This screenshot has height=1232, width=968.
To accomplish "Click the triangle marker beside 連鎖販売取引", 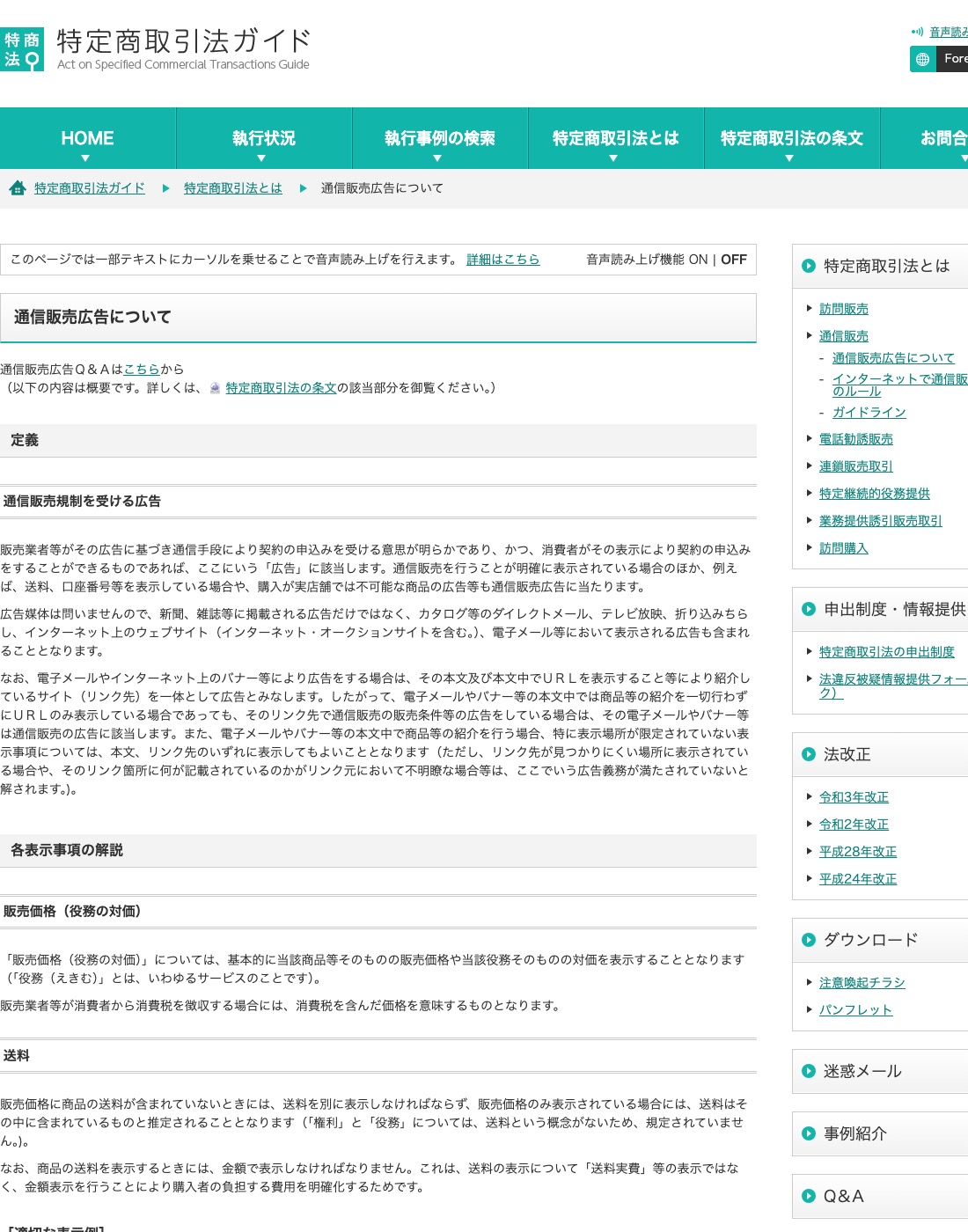I will click(810, 466).
